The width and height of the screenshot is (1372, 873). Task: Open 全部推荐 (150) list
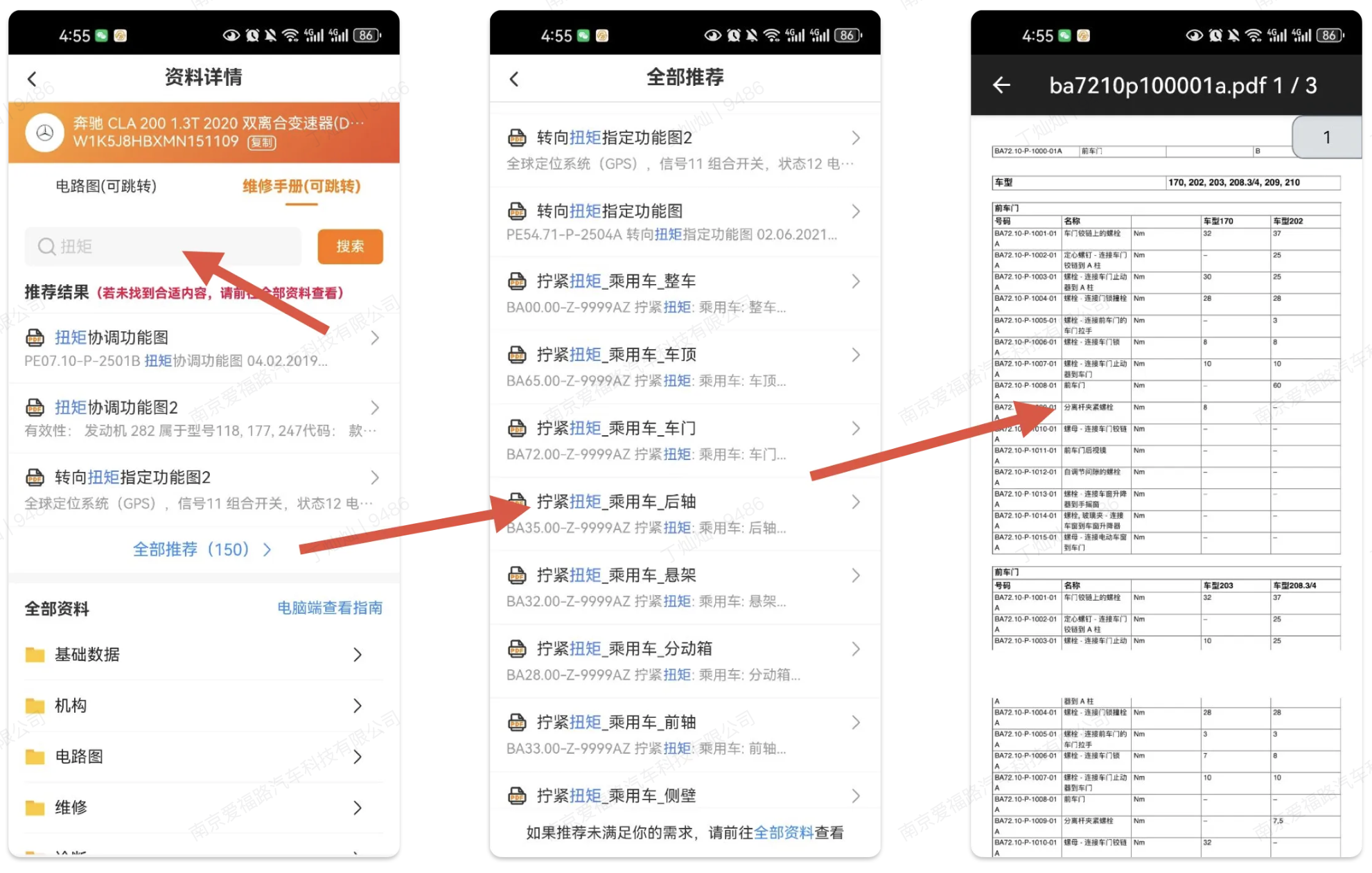pyautogui.click(x=202, y=549)
